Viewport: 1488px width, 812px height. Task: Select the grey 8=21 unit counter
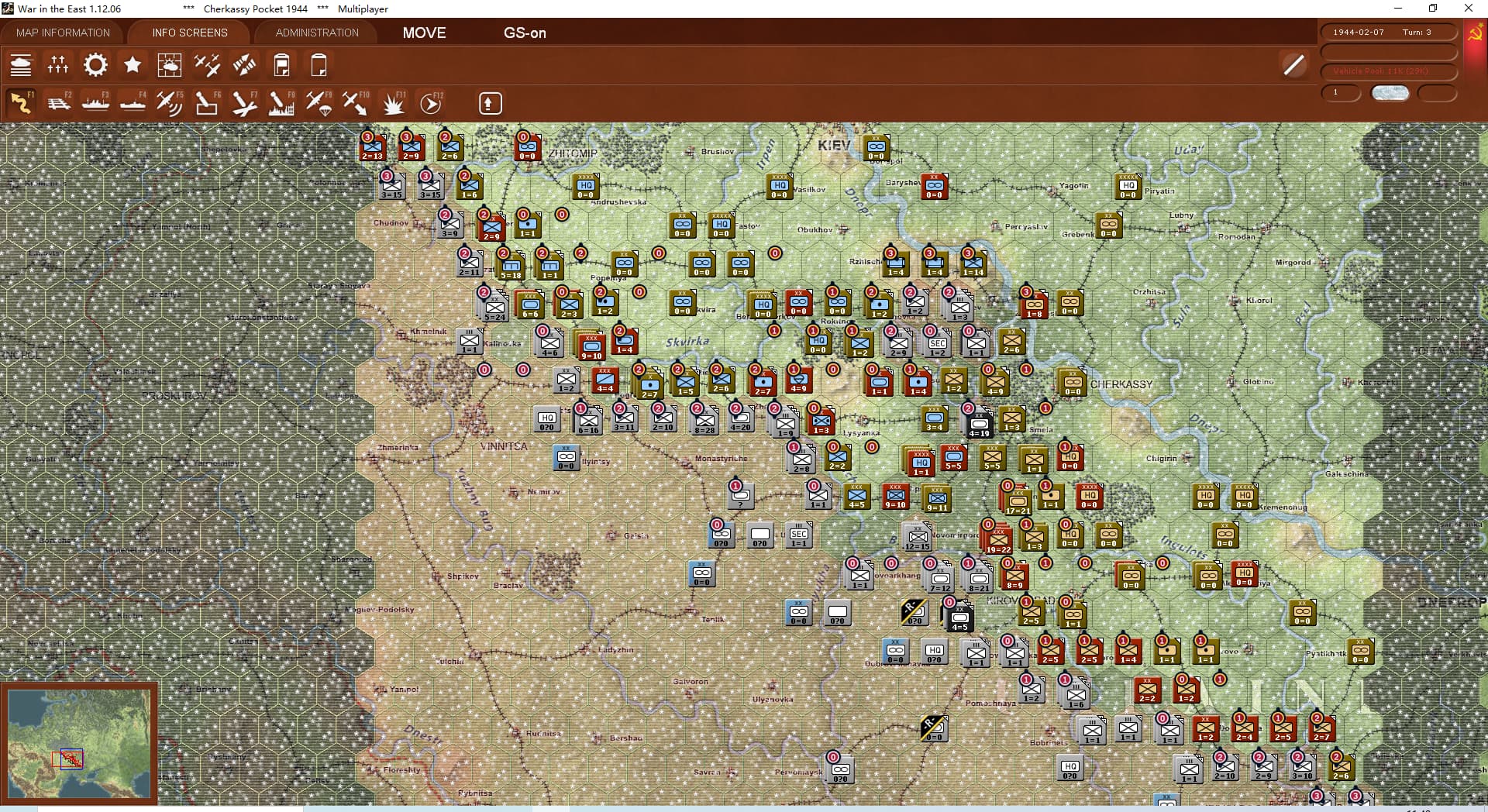tap(979, 579)
